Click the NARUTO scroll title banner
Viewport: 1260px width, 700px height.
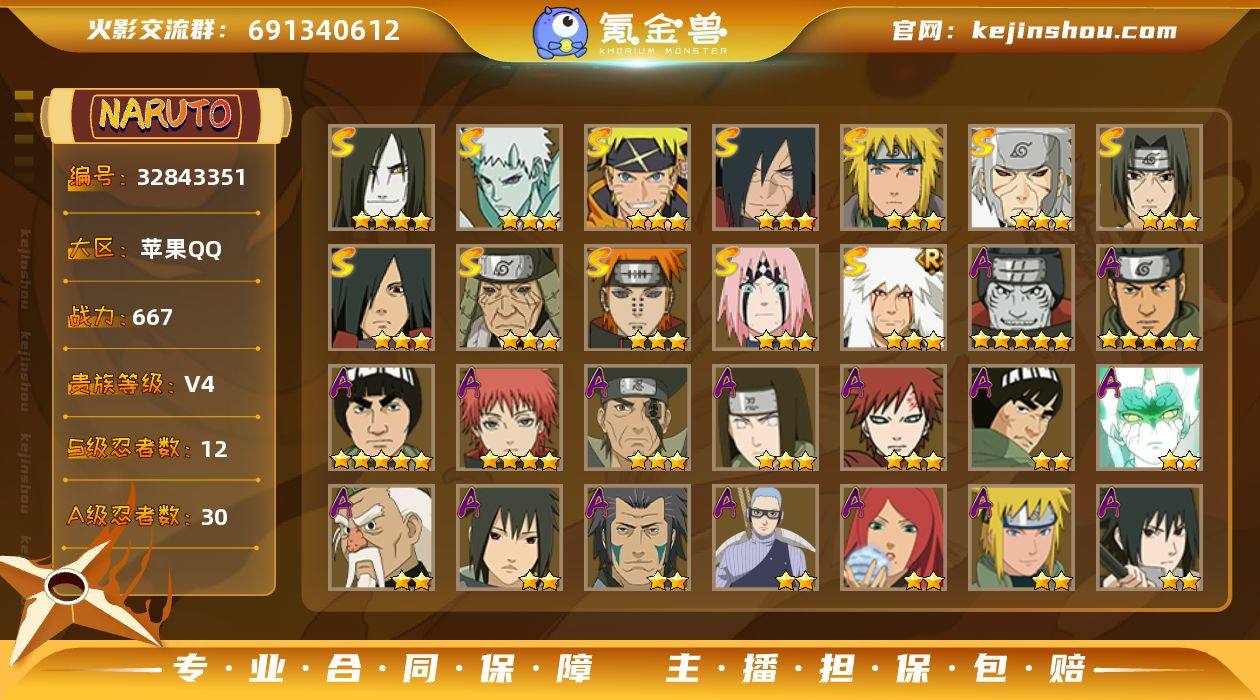[x=165, y=114]
